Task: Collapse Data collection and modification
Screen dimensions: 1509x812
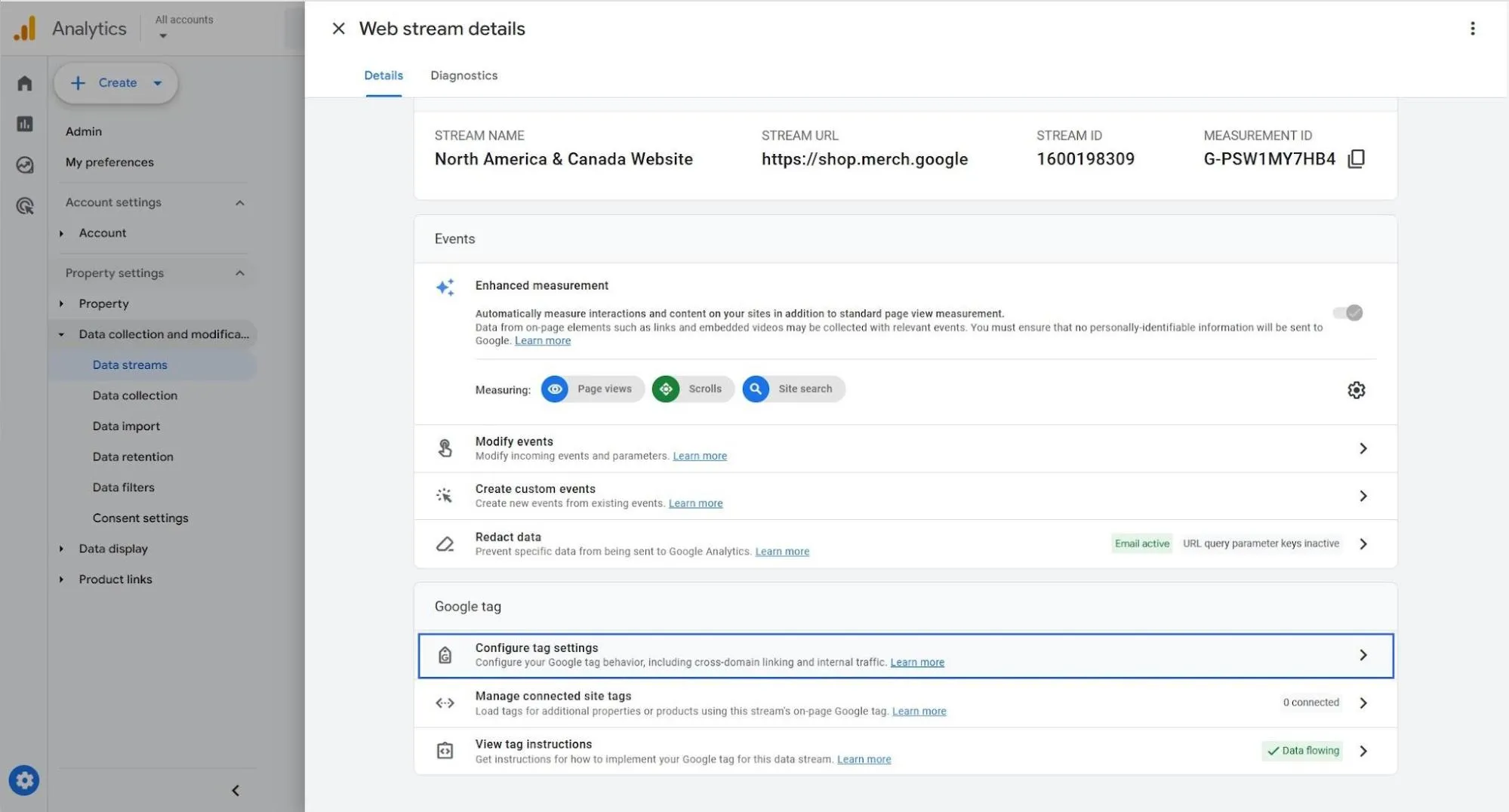Action: tap(62, 334)
